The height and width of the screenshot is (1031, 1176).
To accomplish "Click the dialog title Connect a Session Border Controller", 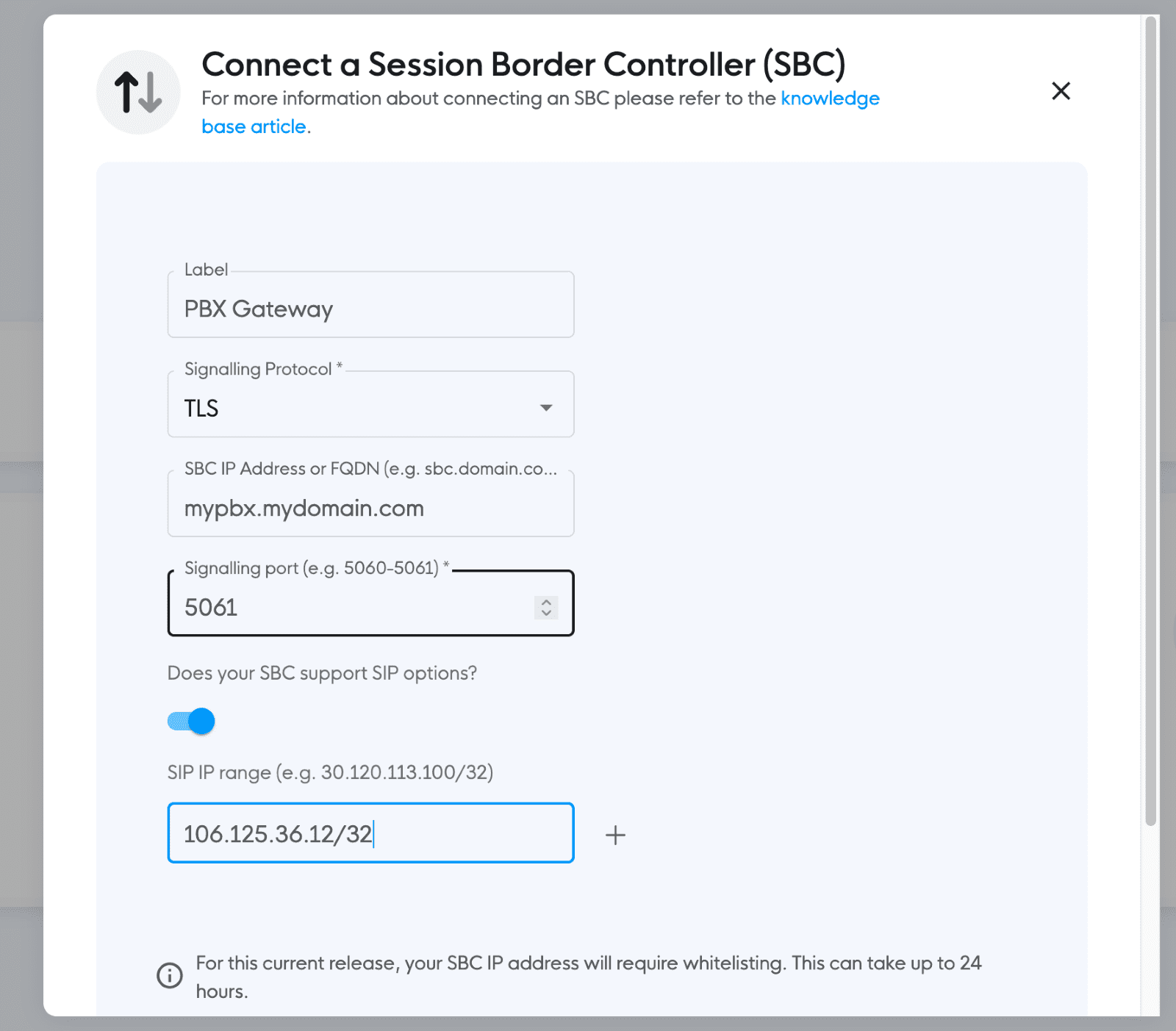I will [x=524, y=65].
